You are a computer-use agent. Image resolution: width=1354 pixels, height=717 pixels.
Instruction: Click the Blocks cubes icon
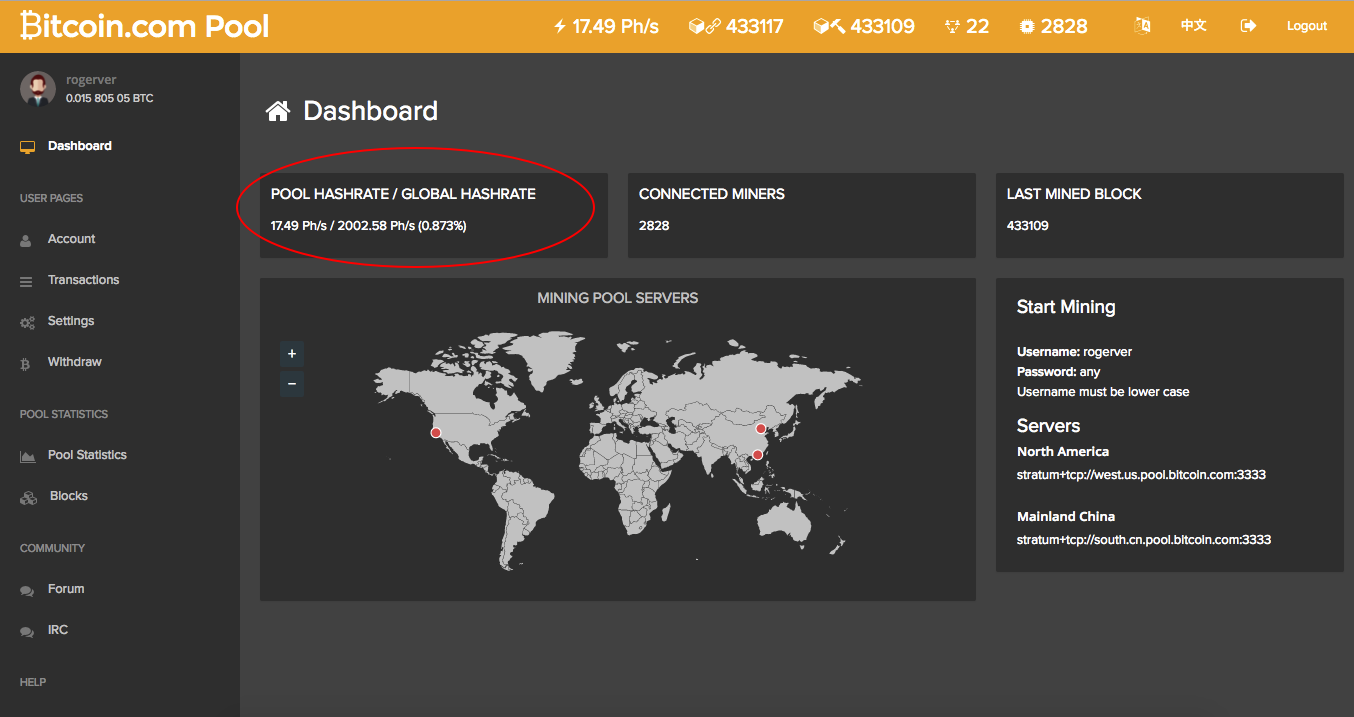pos(28,497)
